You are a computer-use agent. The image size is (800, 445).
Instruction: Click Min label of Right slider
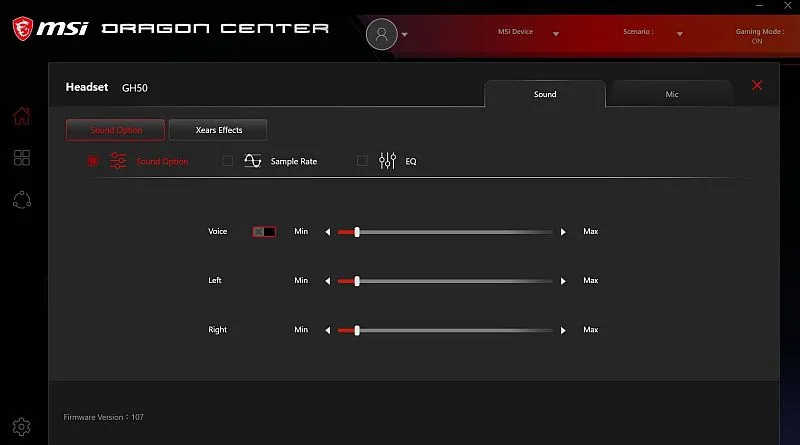pos(301,330)
